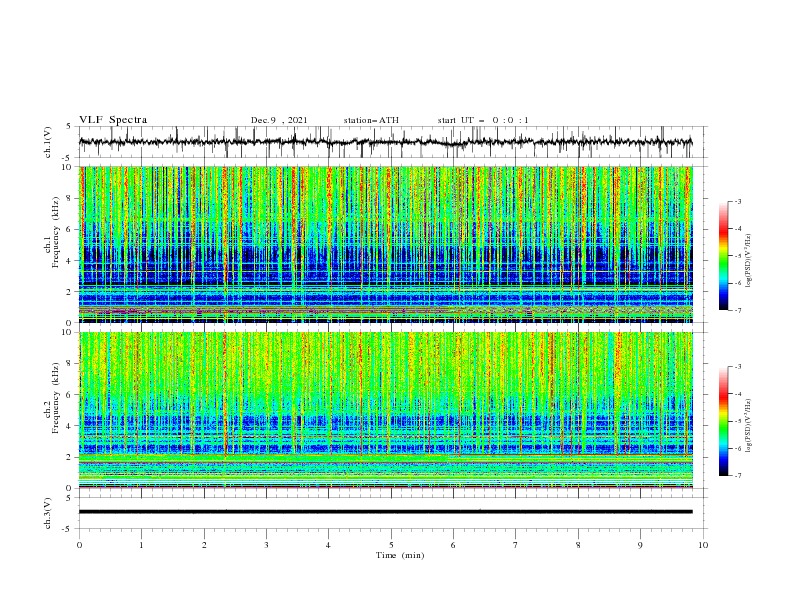Click the time axis tick label '3'

266,545
